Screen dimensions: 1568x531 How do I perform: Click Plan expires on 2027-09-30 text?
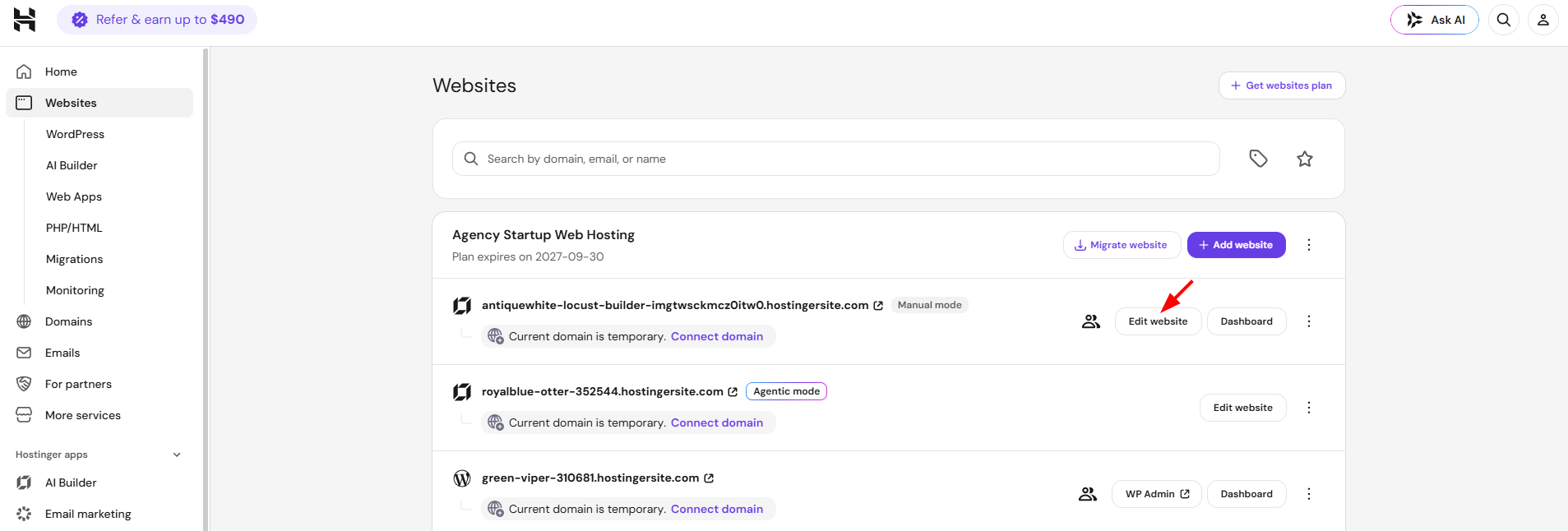click(528, 256)
